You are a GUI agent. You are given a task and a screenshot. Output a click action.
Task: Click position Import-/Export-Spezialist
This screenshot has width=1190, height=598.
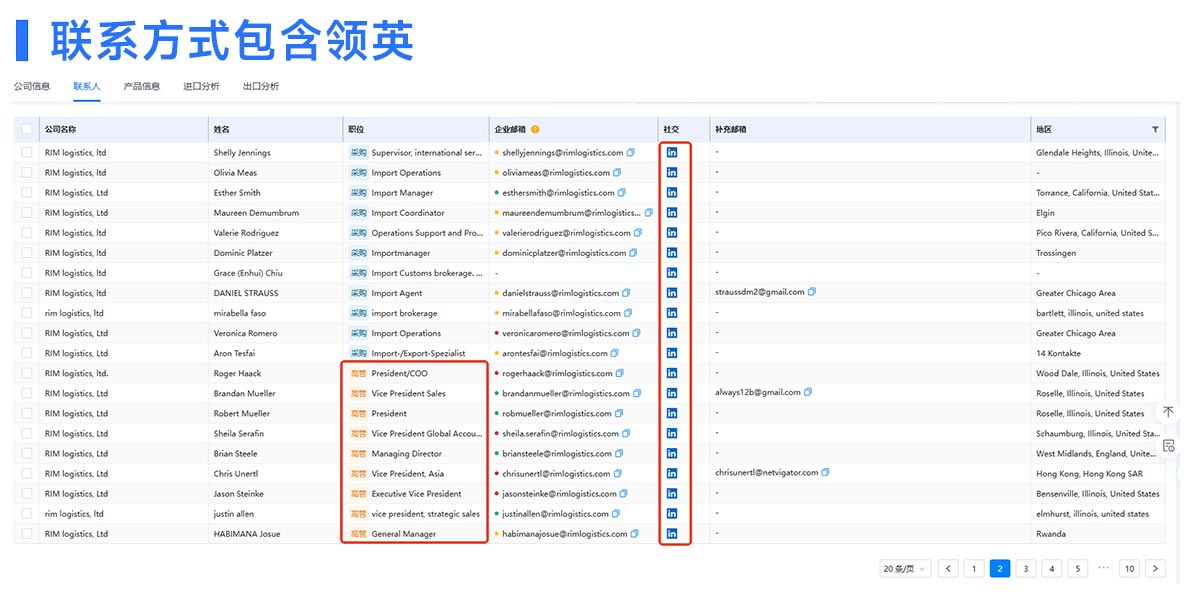coord(418,353)
